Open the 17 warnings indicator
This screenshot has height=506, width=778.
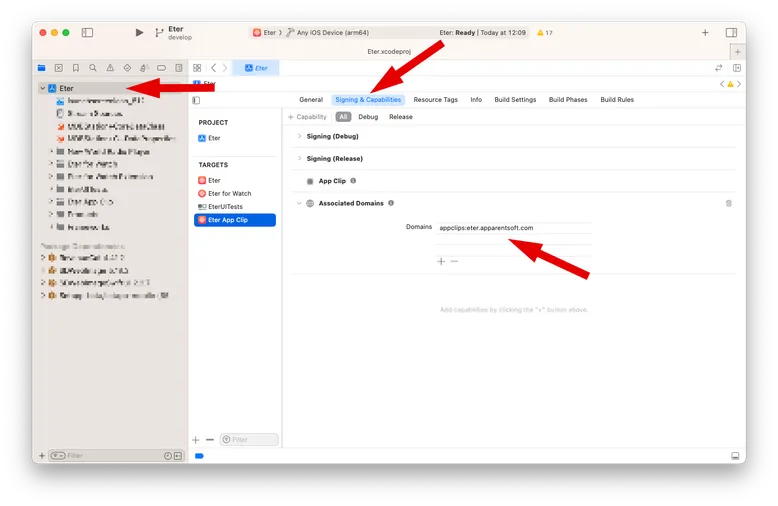545,33
